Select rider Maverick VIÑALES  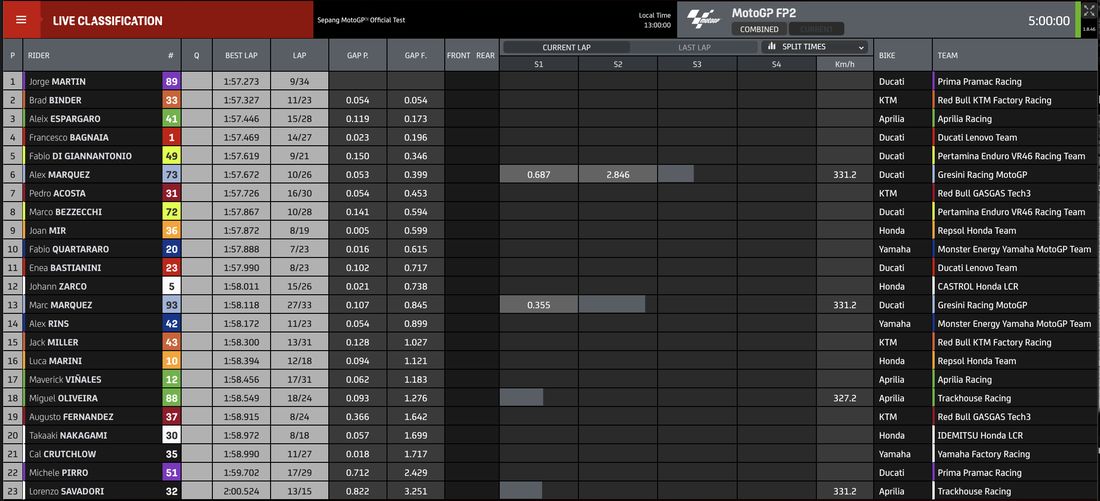pyautogui.click(x=65, y=380)
